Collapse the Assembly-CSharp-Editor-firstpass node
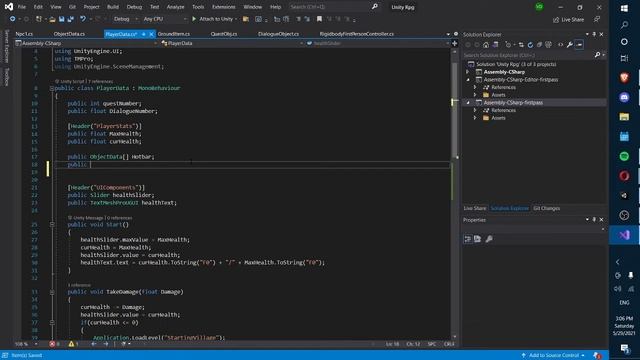Viewport: 640px width, 360px height. click(468, 80)
